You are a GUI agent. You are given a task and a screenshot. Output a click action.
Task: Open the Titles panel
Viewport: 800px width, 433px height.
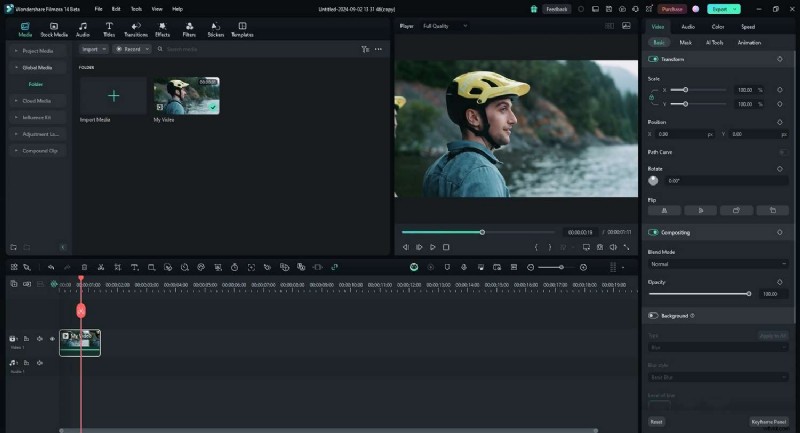[x=109, y=30]
